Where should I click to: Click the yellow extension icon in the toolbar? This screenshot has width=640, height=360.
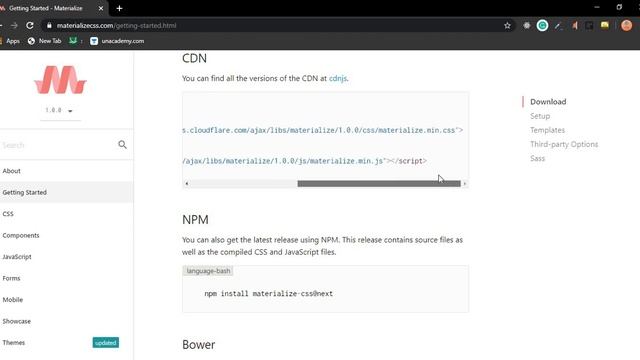pyautogui.click(x=604, y=25)
